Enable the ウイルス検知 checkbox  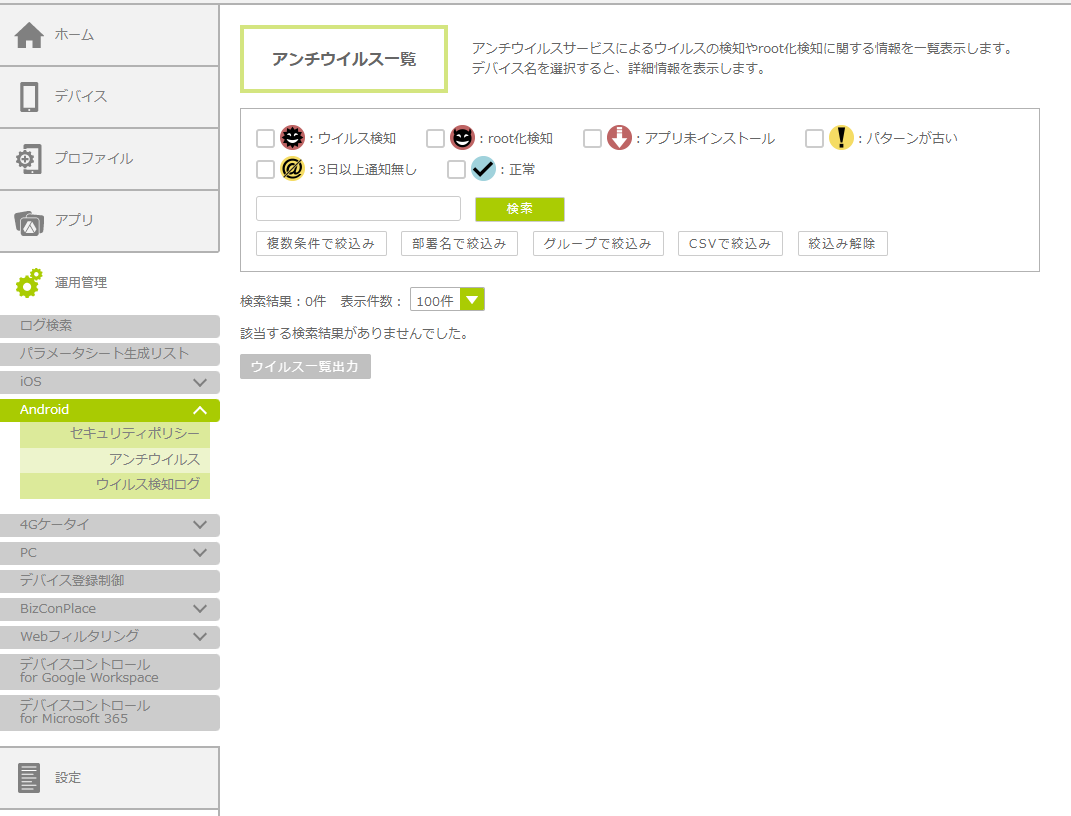pos(265,138)
